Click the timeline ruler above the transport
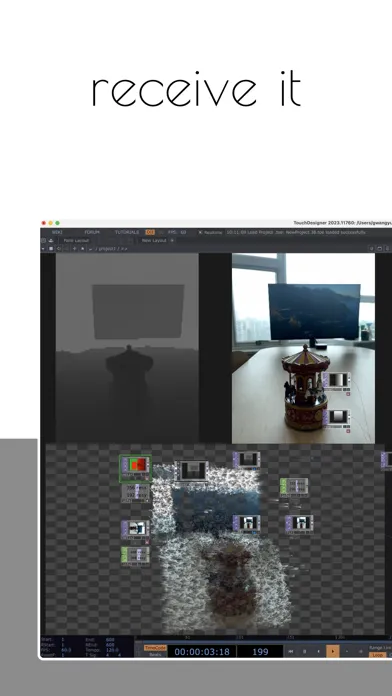 point(263,638)
